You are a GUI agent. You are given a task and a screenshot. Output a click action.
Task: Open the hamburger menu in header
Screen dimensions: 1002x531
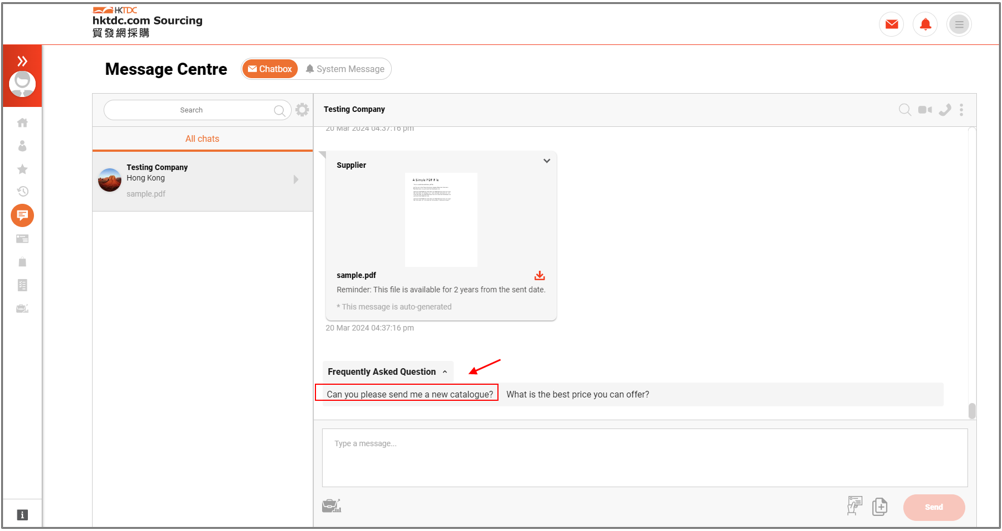click(x=959, y=25)
